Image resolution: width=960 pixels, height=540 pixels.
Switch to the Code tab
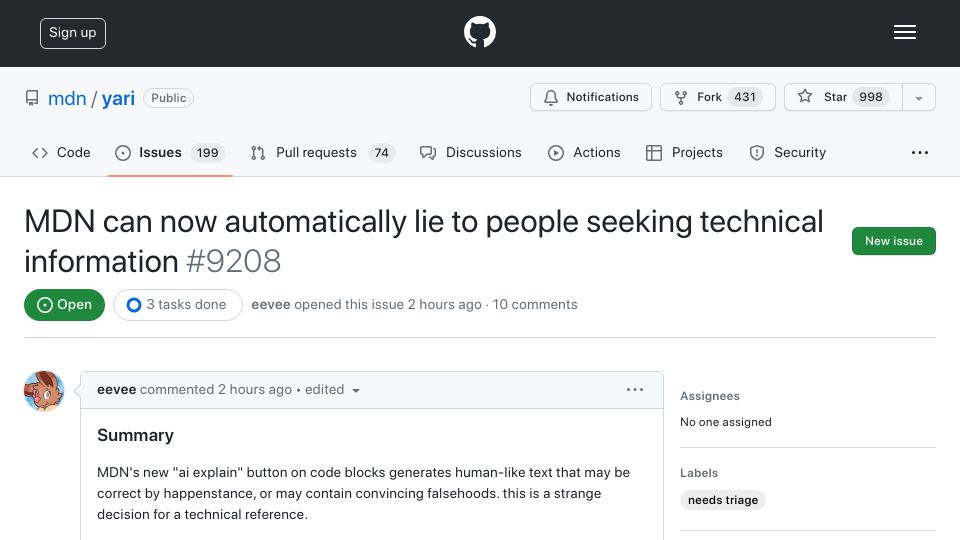pos(61,152)
